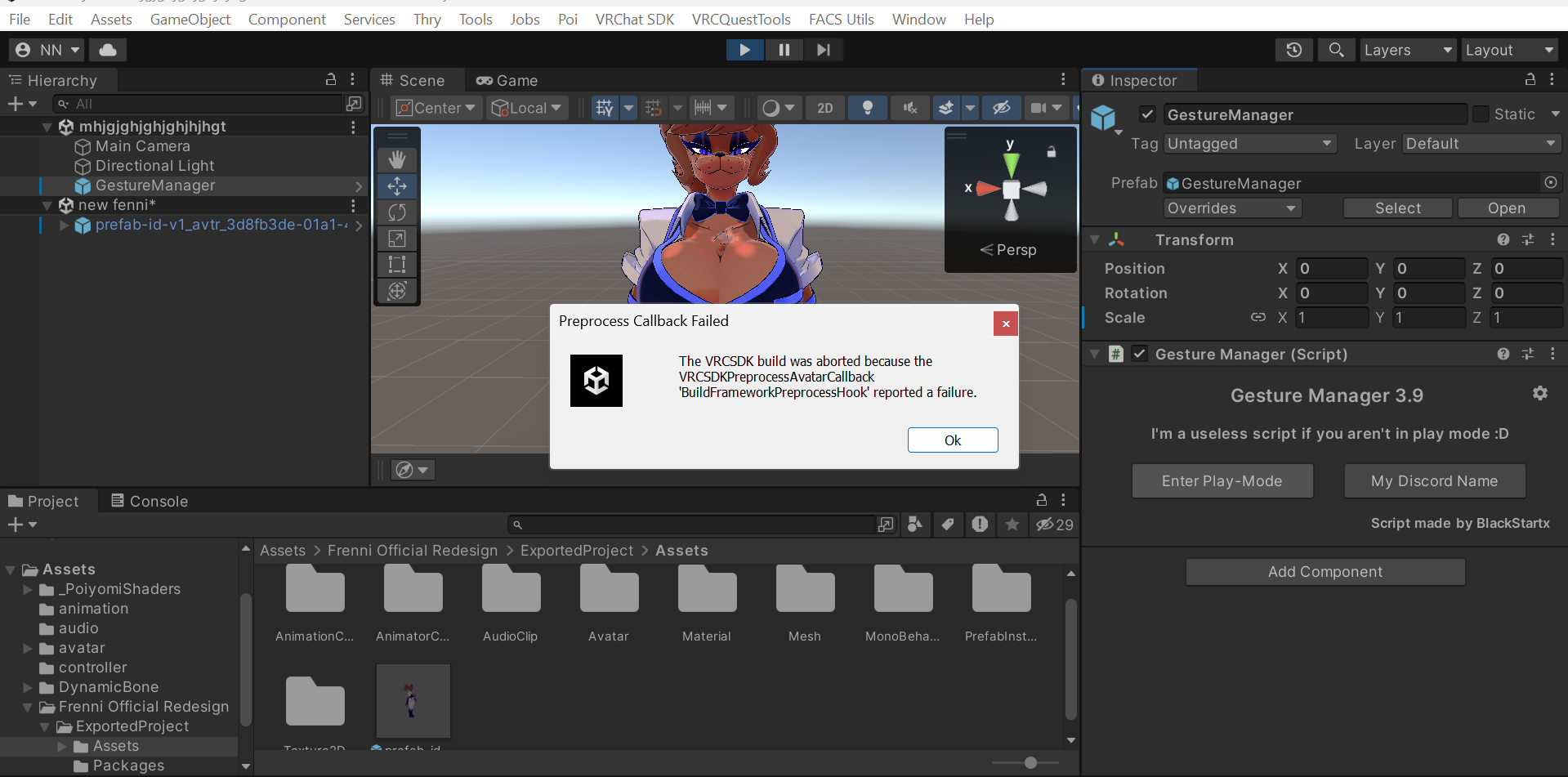
Task: Search by label tag icon
Action: [x=948, y=525]
